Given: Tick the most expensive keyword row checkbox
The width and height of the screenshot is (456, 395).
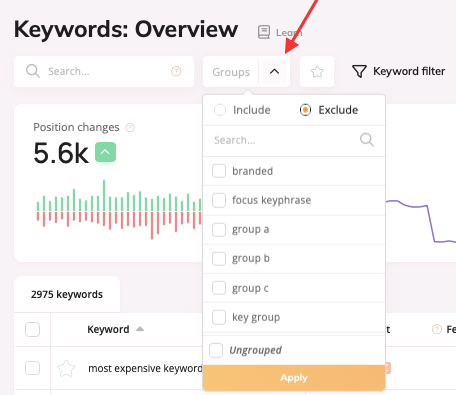Looking at the screenshot, I should tap(32, 368).
